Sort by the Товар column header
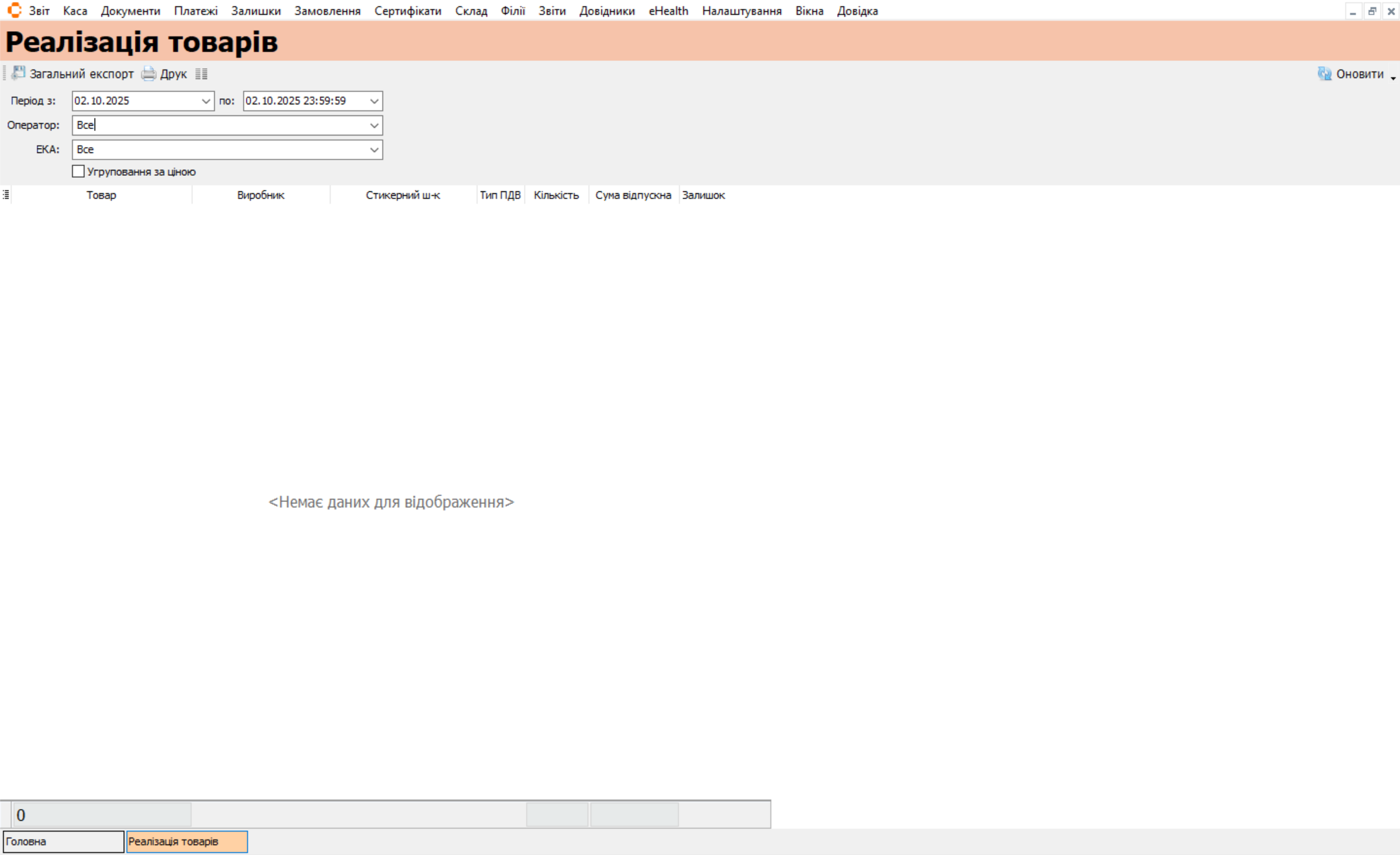Screen dimensions: 1400x855 tap(101, 195)
